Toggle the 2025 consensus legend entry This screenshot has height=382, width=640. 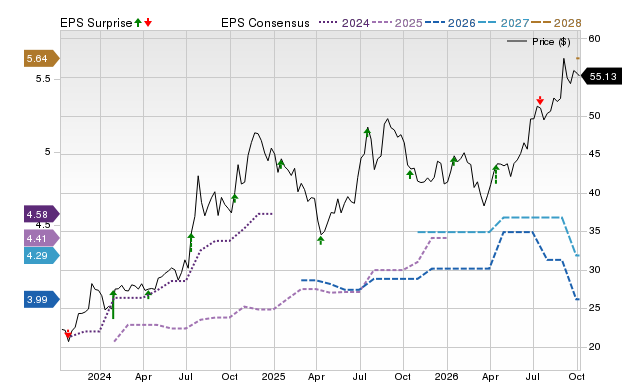tap(397, 23)
